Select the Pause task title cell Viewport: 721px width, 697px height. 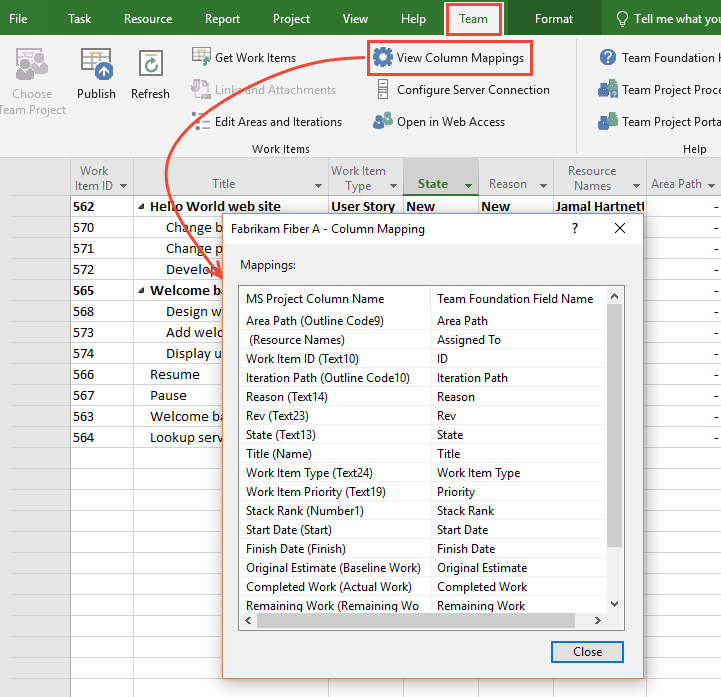point(178,395)
